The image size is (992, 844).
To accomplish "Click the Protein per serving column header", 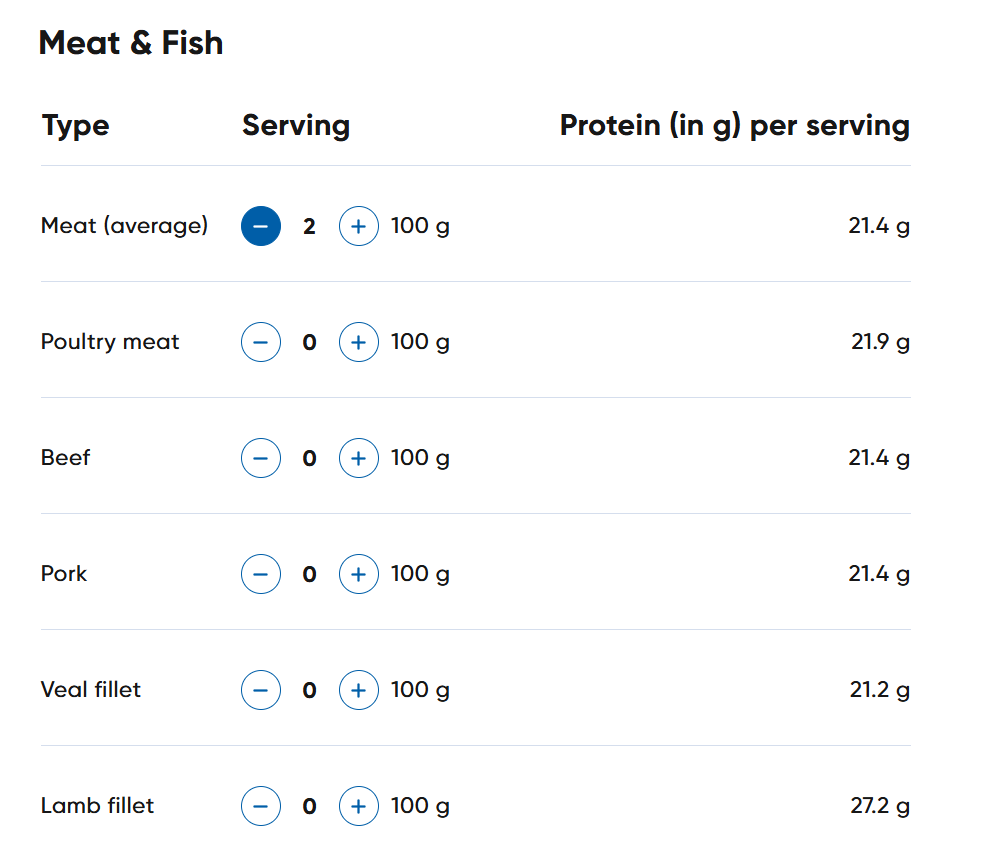I will click(735, 126).
